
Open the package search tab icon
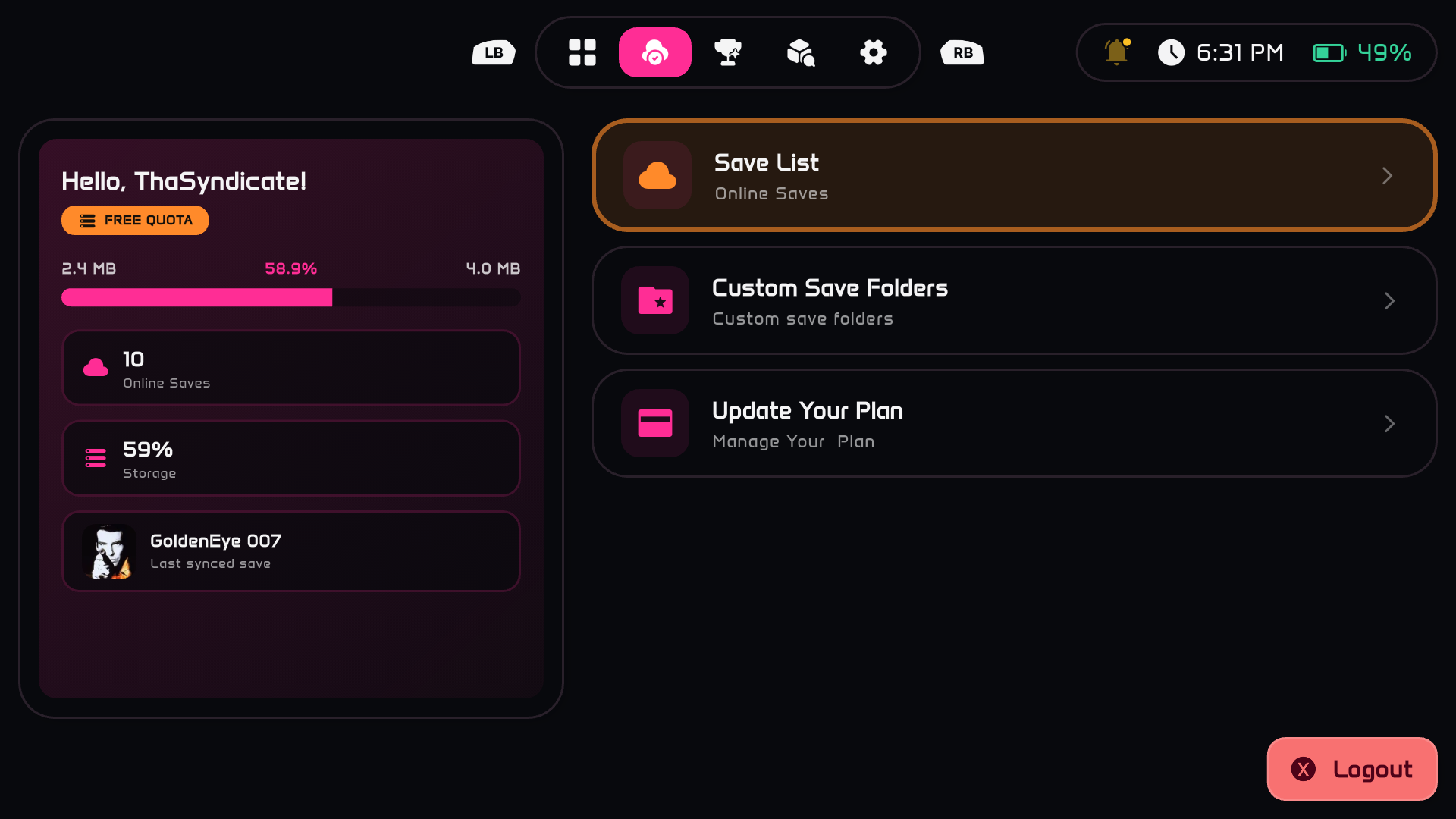801,52
